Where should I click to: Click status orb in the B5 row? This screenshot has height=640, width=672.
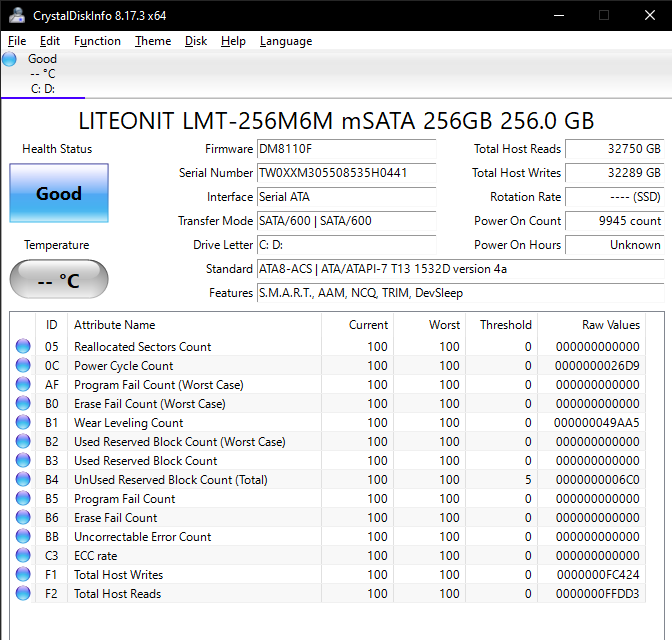[x=23, y=499]
